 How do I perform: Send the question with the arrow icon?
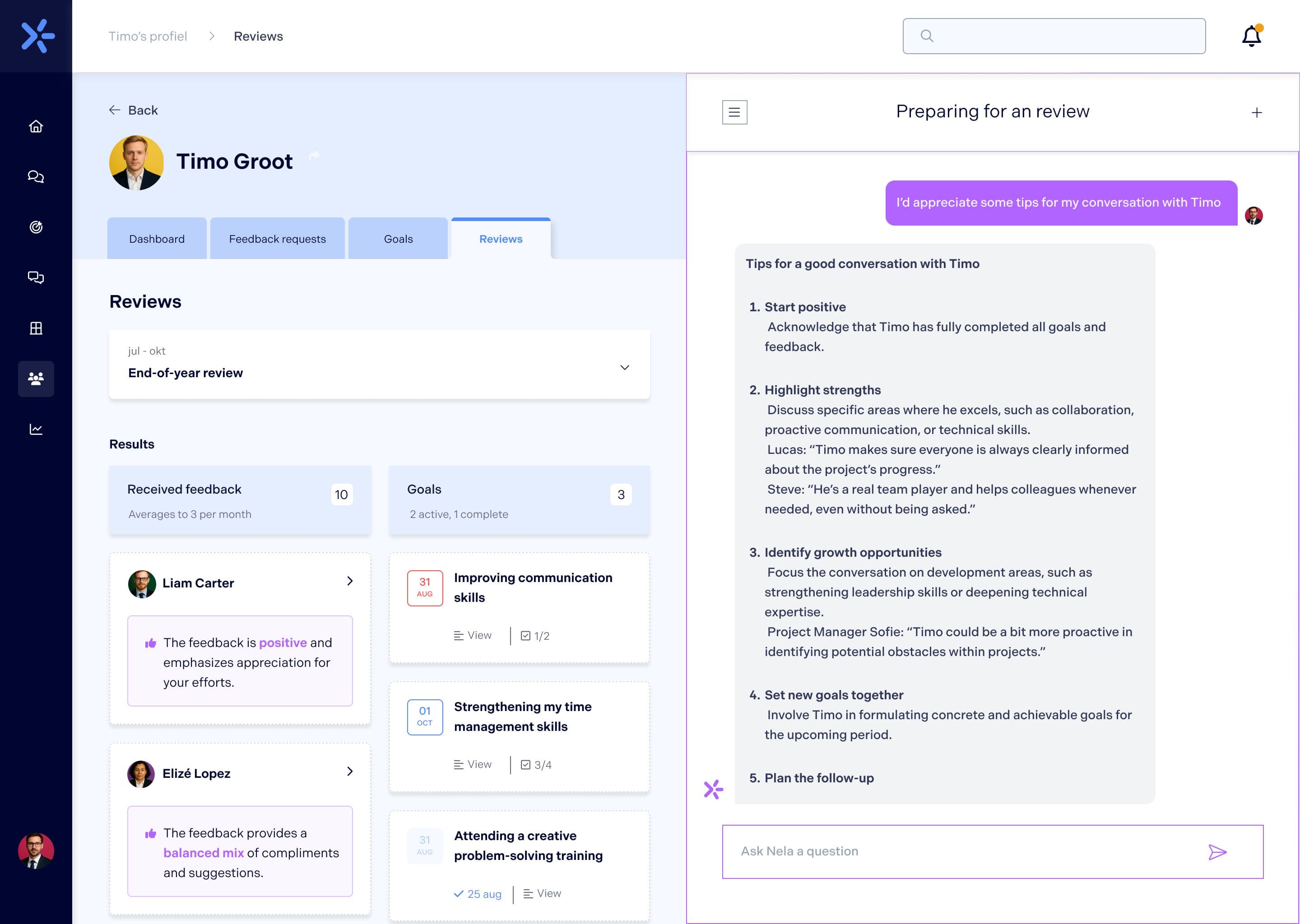tap(1218, 852)
